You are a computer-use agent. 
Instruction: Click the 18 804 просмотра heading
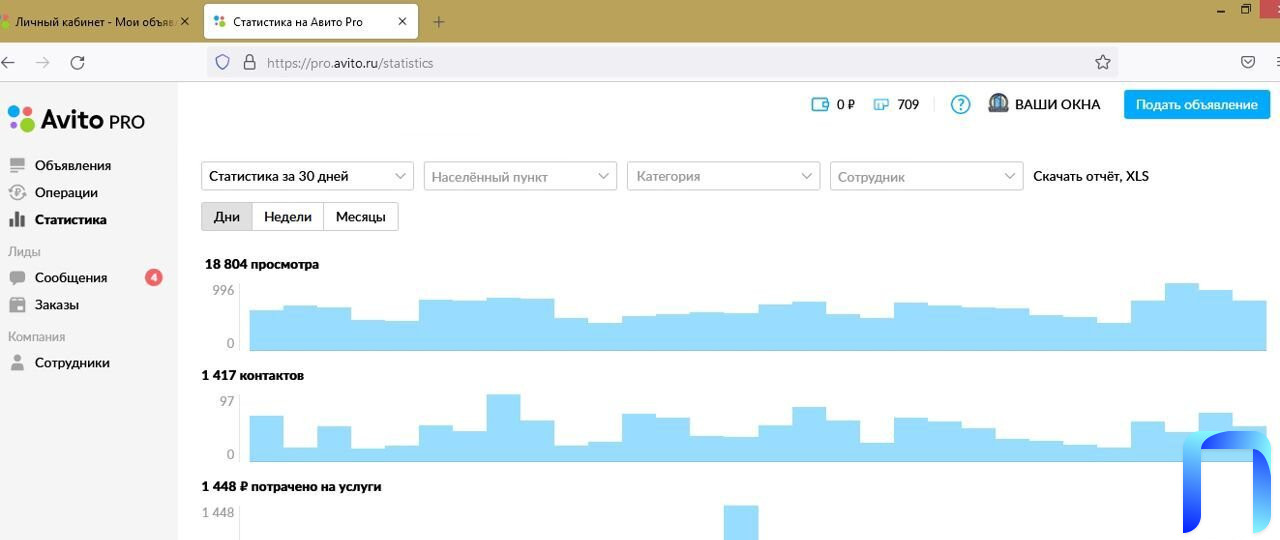pos(262,265)
